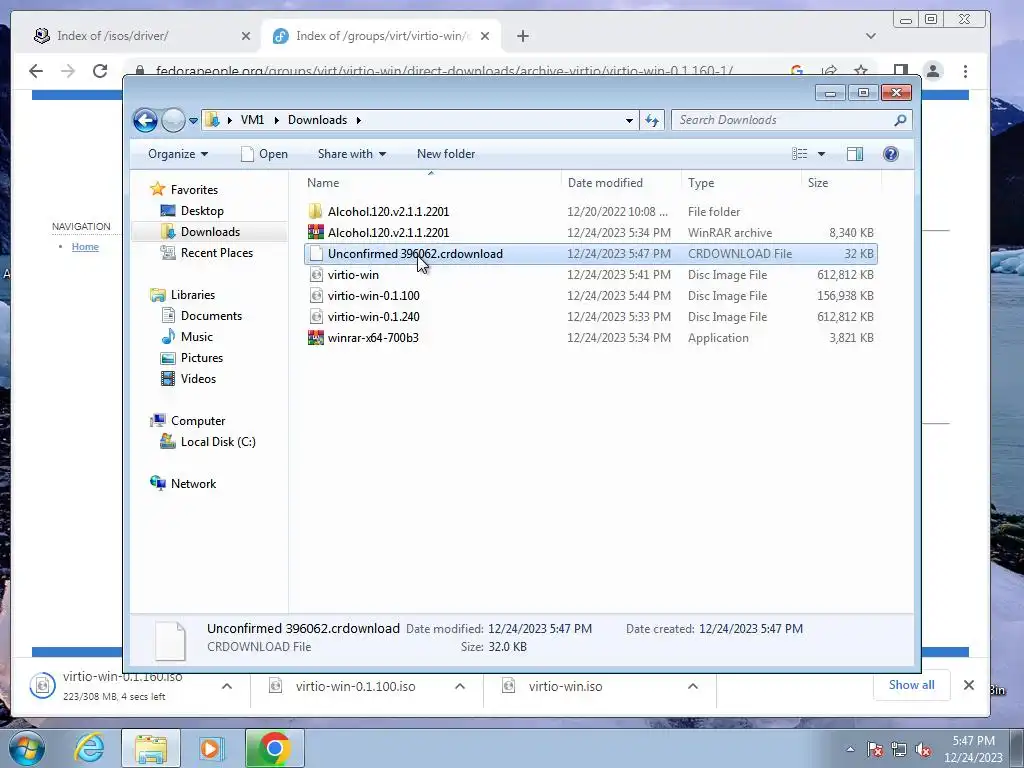Image resolution: width=1024 pixels, height=768 pixels.
Task: Click Chrome's back navigation arrow
Action: [36, 71]
